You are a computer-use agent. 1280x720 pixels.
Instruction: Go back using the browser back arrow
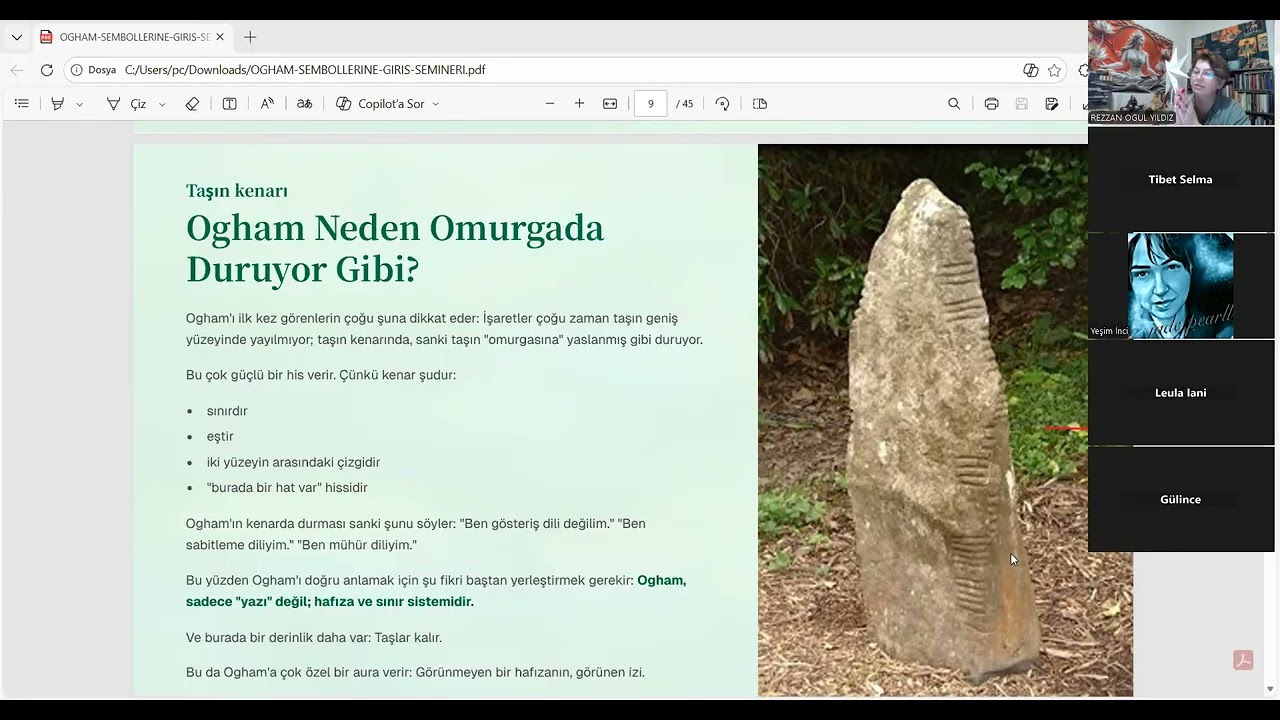coord(17,70)
